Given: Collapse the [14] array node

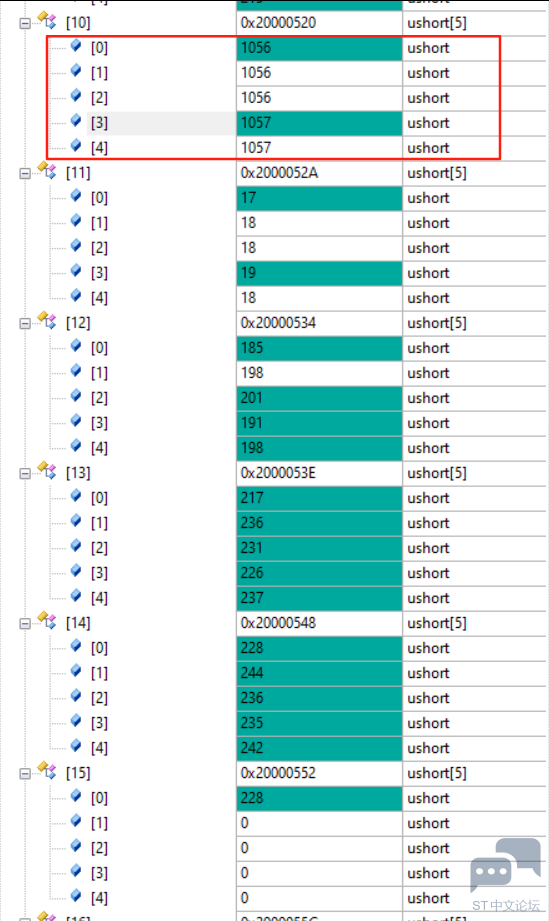Looking at the screenshot, I should [x=25, y=624].
